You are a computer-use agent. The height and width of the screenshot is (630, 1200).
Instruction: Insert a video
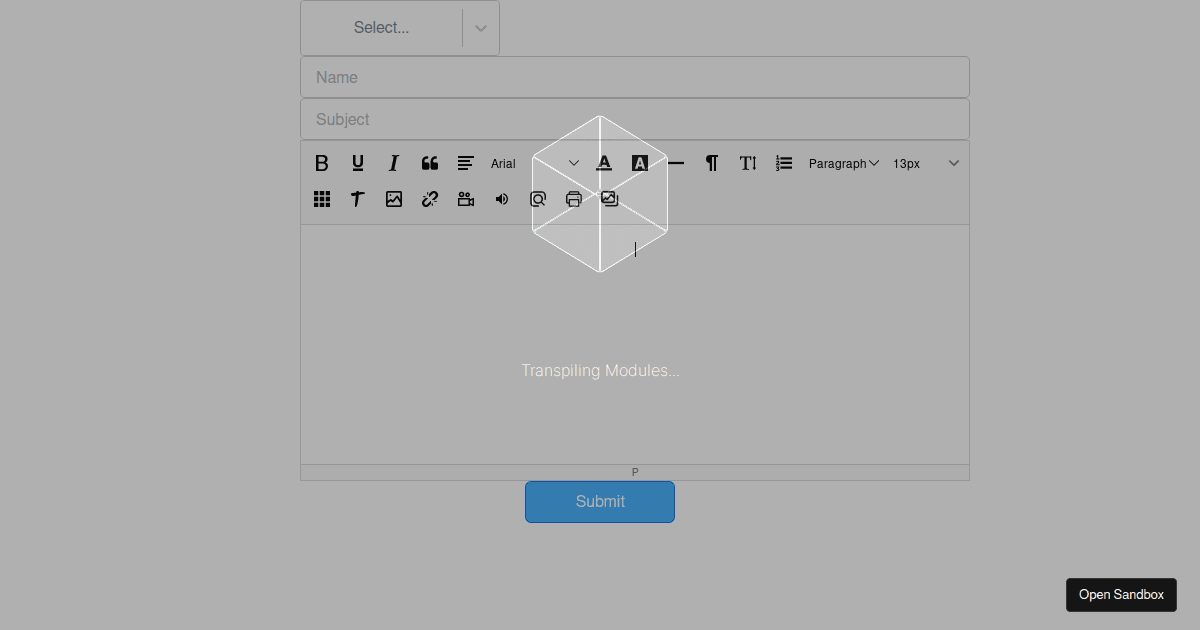[466, 199]
